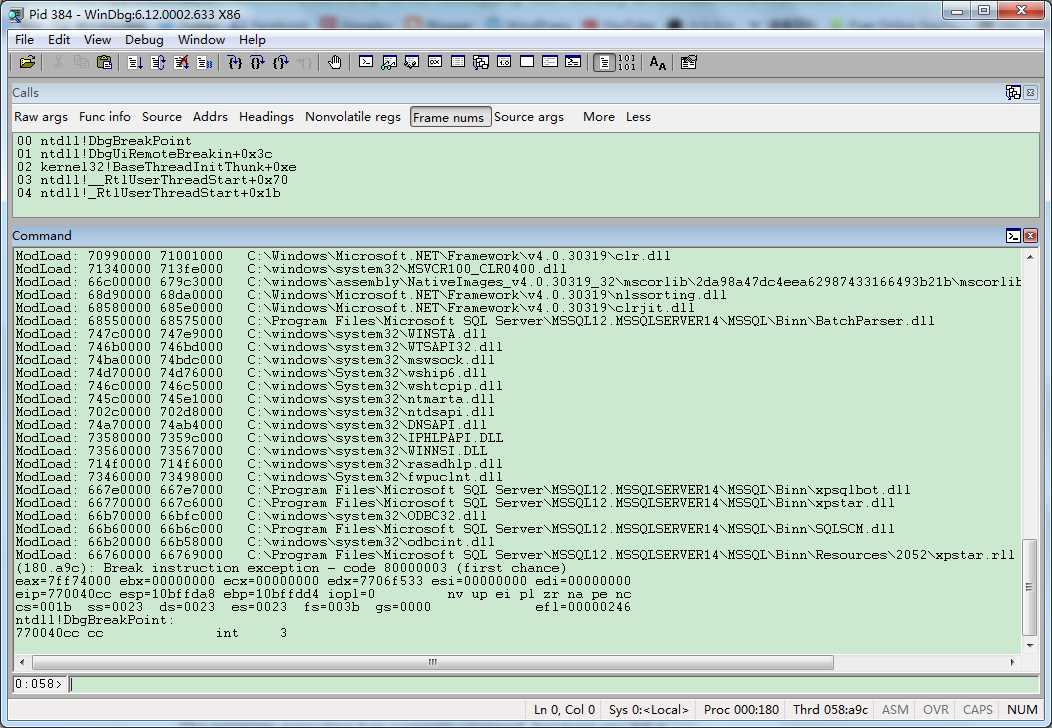Open the Calls window menu icon
1052x728 pixels.
1013,92
